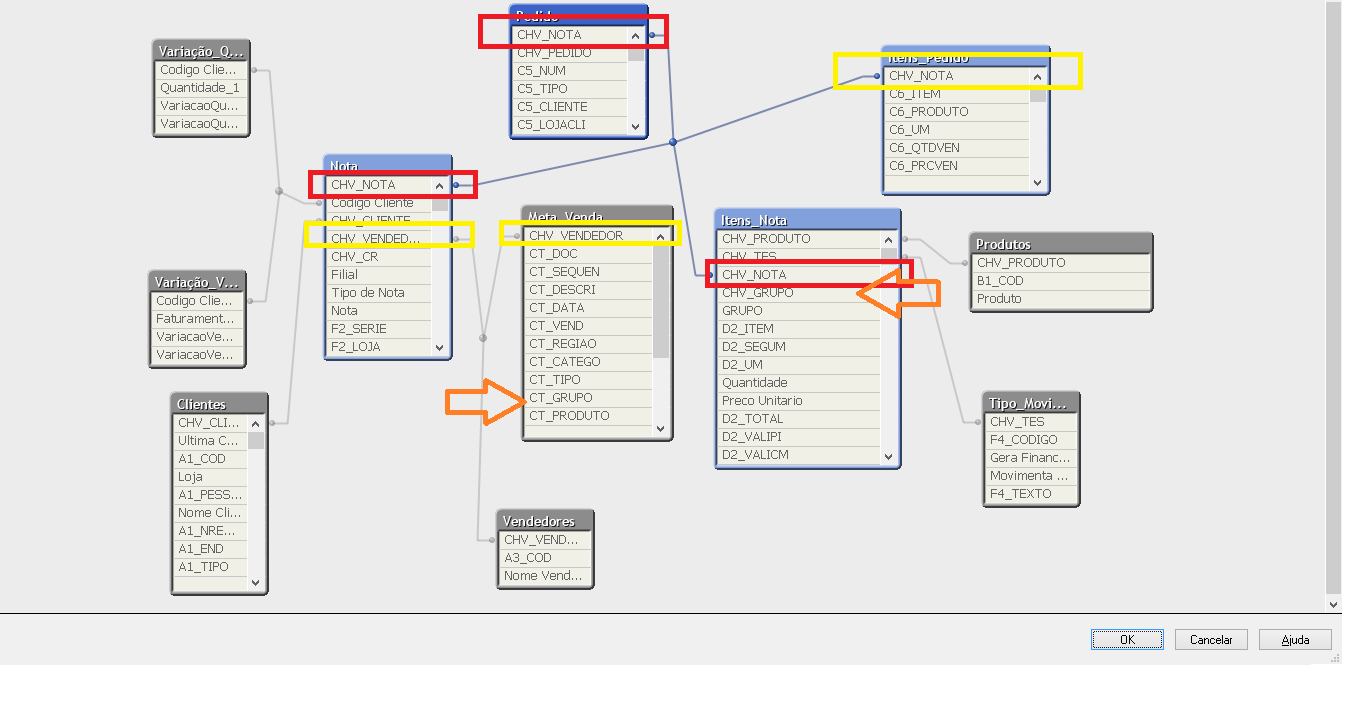
Task: Select CT_REGIAO field in Meta_Venda
Action: 589,344
